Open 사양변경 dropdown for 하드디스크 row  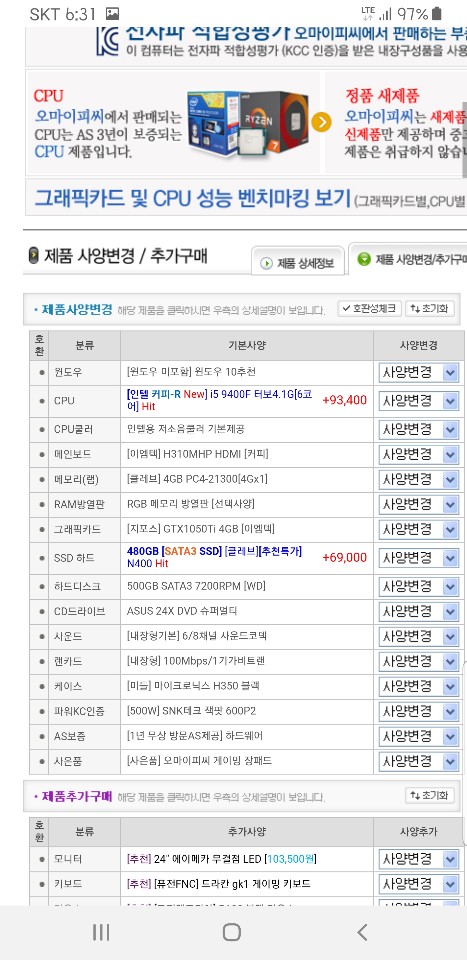(x=419, y=587)
